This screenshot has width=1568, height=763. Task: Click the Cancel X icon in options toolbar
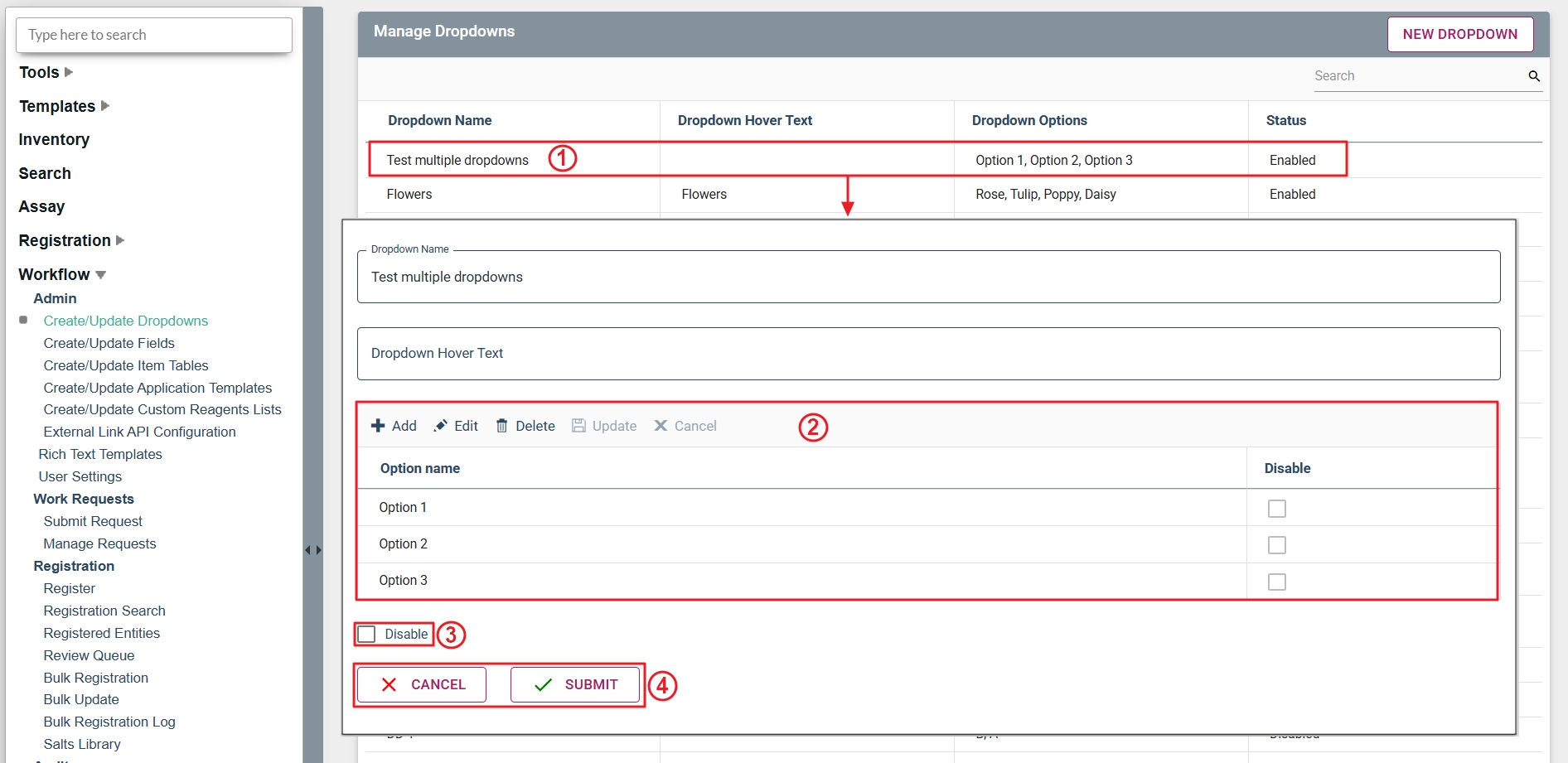pos(661,426)
